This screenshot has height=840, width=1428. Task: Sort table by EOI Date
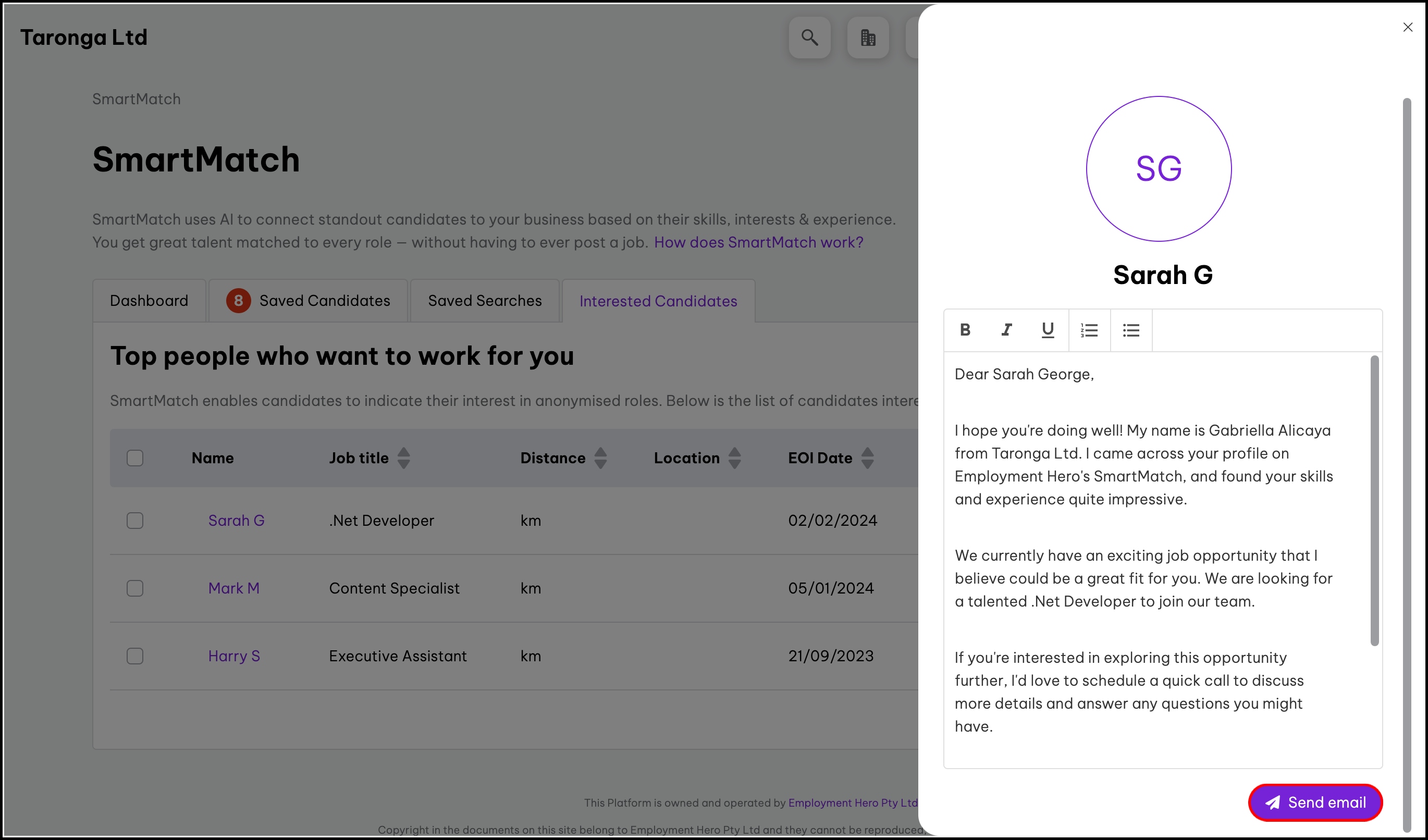867,458
